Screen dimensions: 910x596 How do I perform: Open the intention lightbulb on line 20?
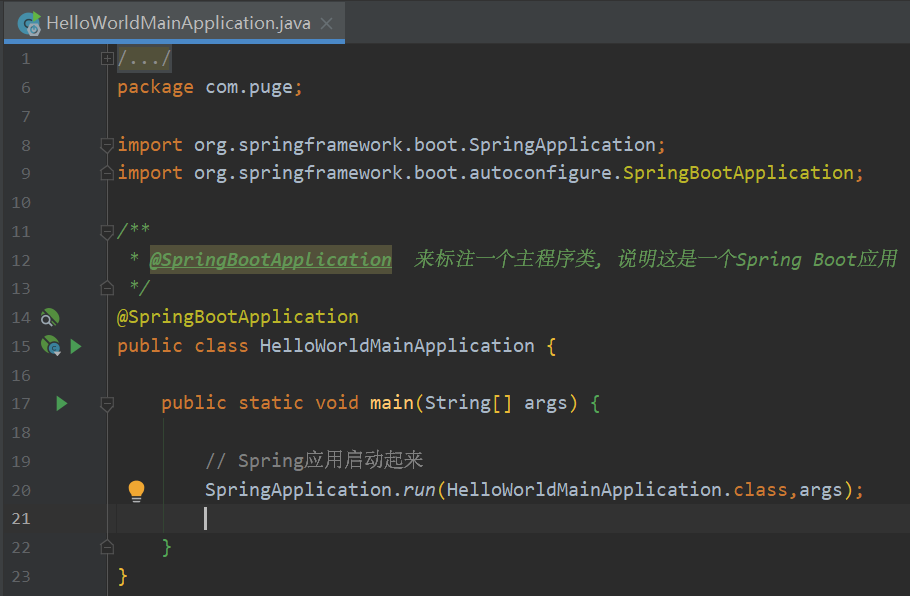pos(136,491)
